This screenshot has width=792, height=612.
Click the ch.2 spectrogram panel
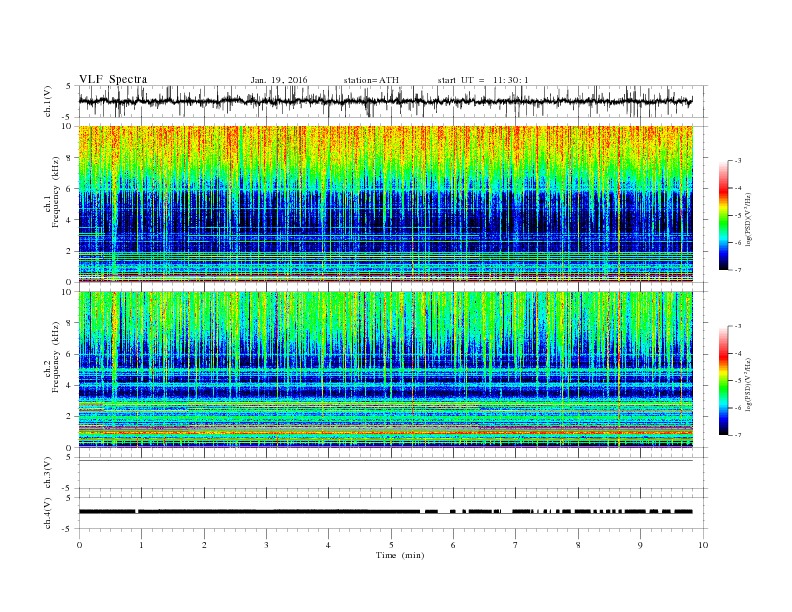[x=385, y=369]
